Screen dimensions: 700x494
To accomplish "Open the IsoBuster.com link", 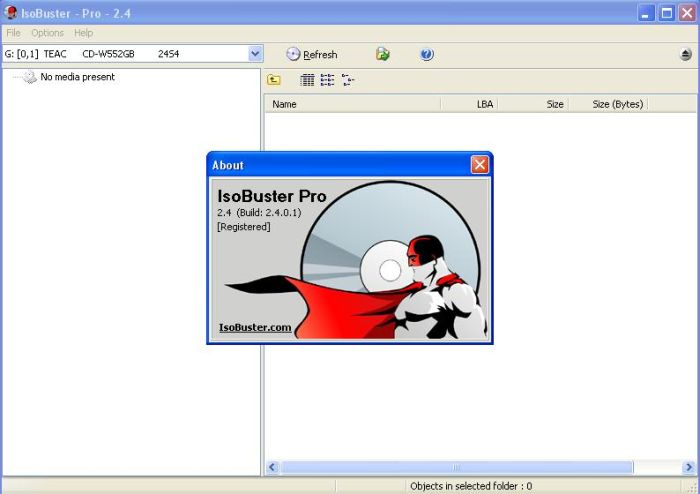I will click(255, 327).
